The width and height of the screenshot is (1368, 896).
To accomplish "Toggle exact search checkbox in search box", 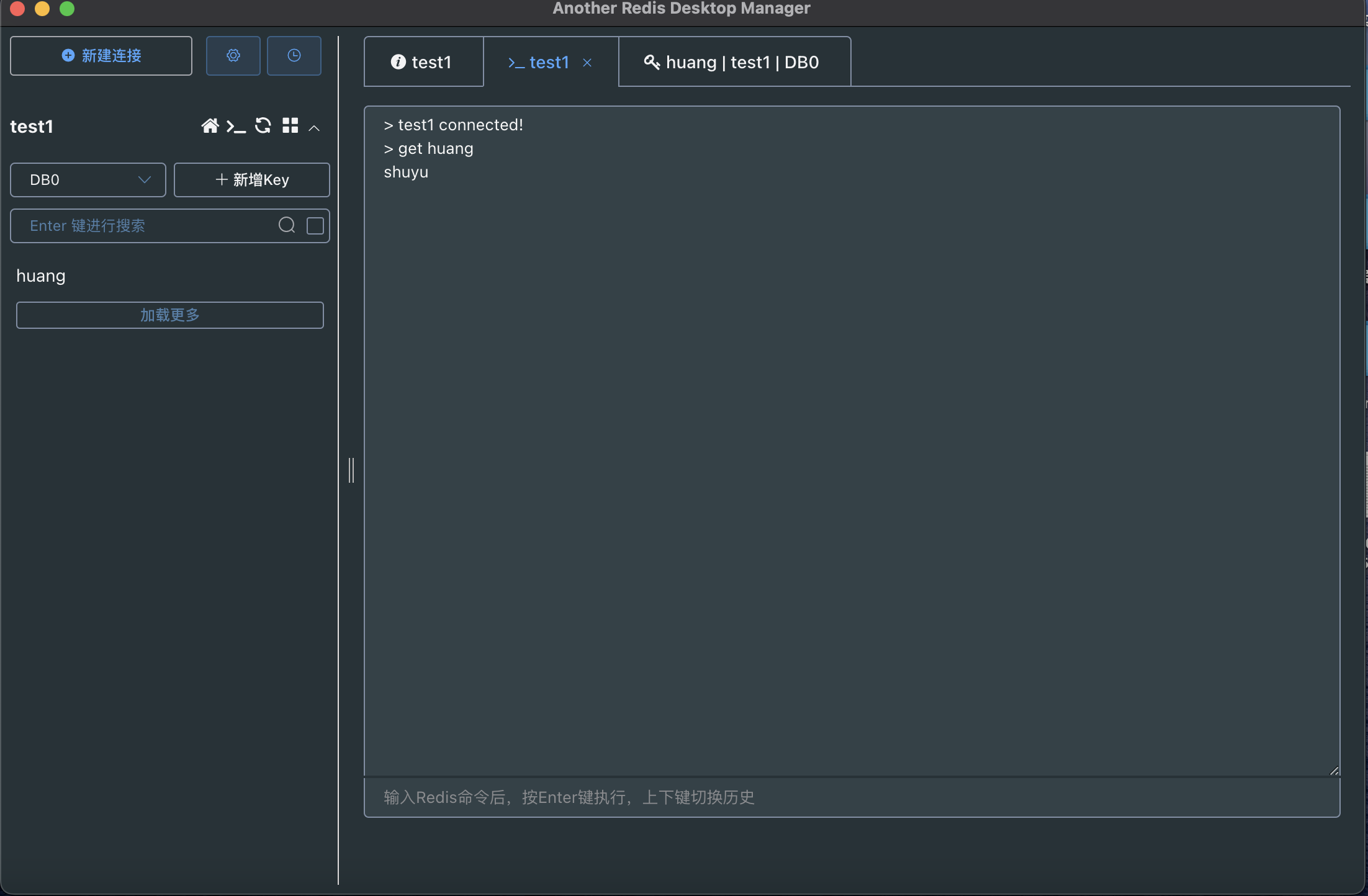I will pos(315,226).
